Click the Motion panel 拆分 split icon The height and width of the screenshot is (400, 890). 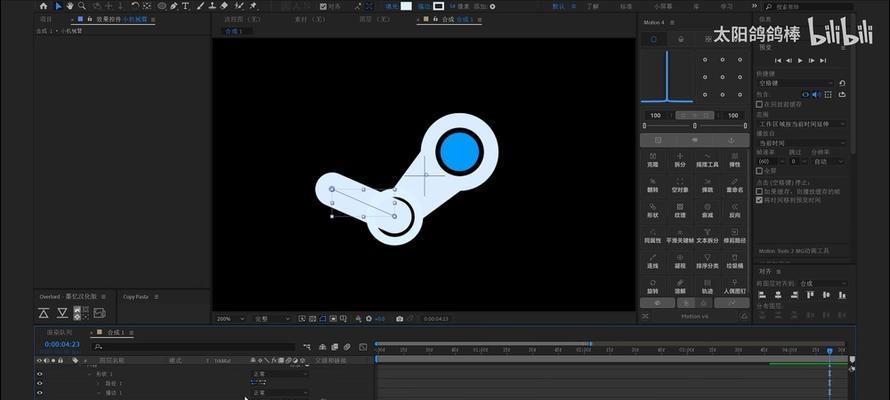(x=680, y=156)
